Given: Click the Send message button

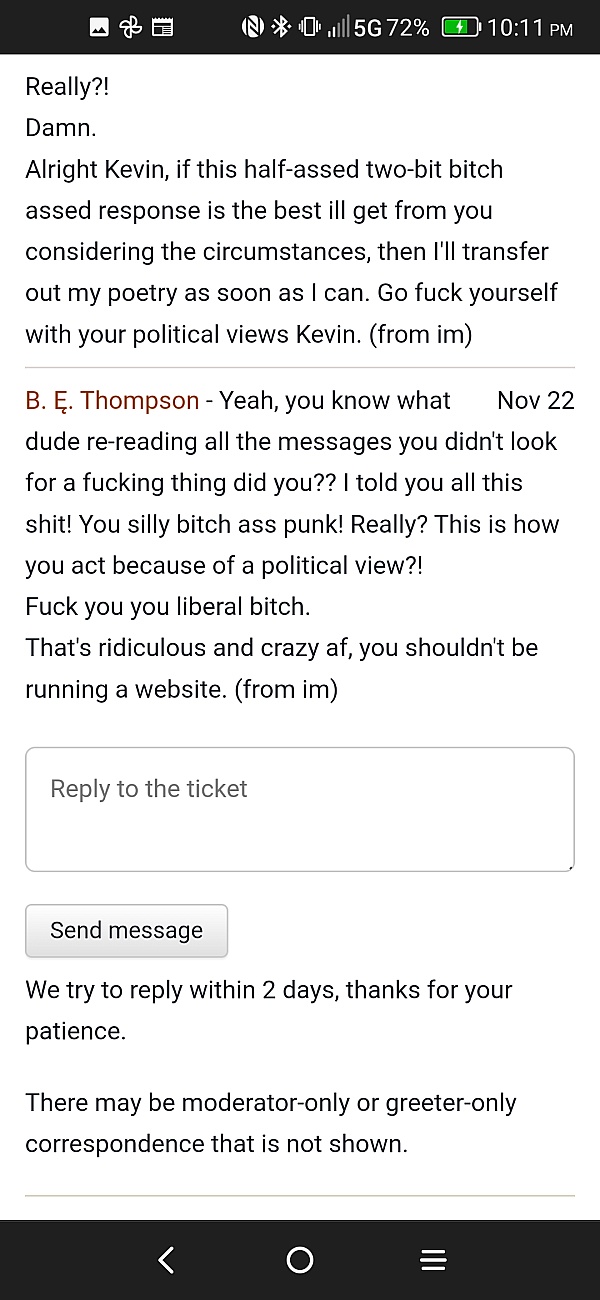Looking at the screenshot, I should tap(127, 930).
